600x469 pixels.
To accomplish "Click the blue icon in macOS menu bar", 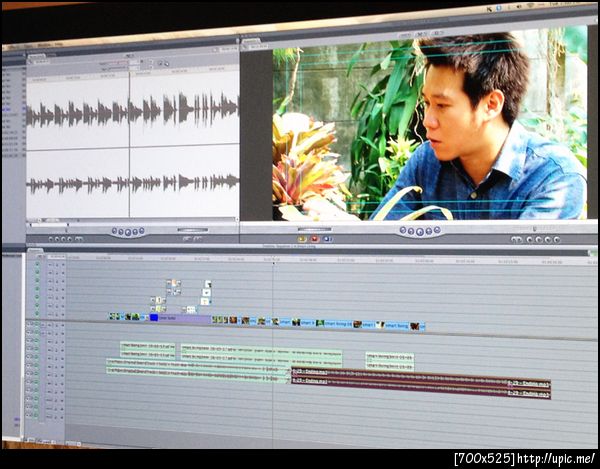I will click(x=499, y=8).
